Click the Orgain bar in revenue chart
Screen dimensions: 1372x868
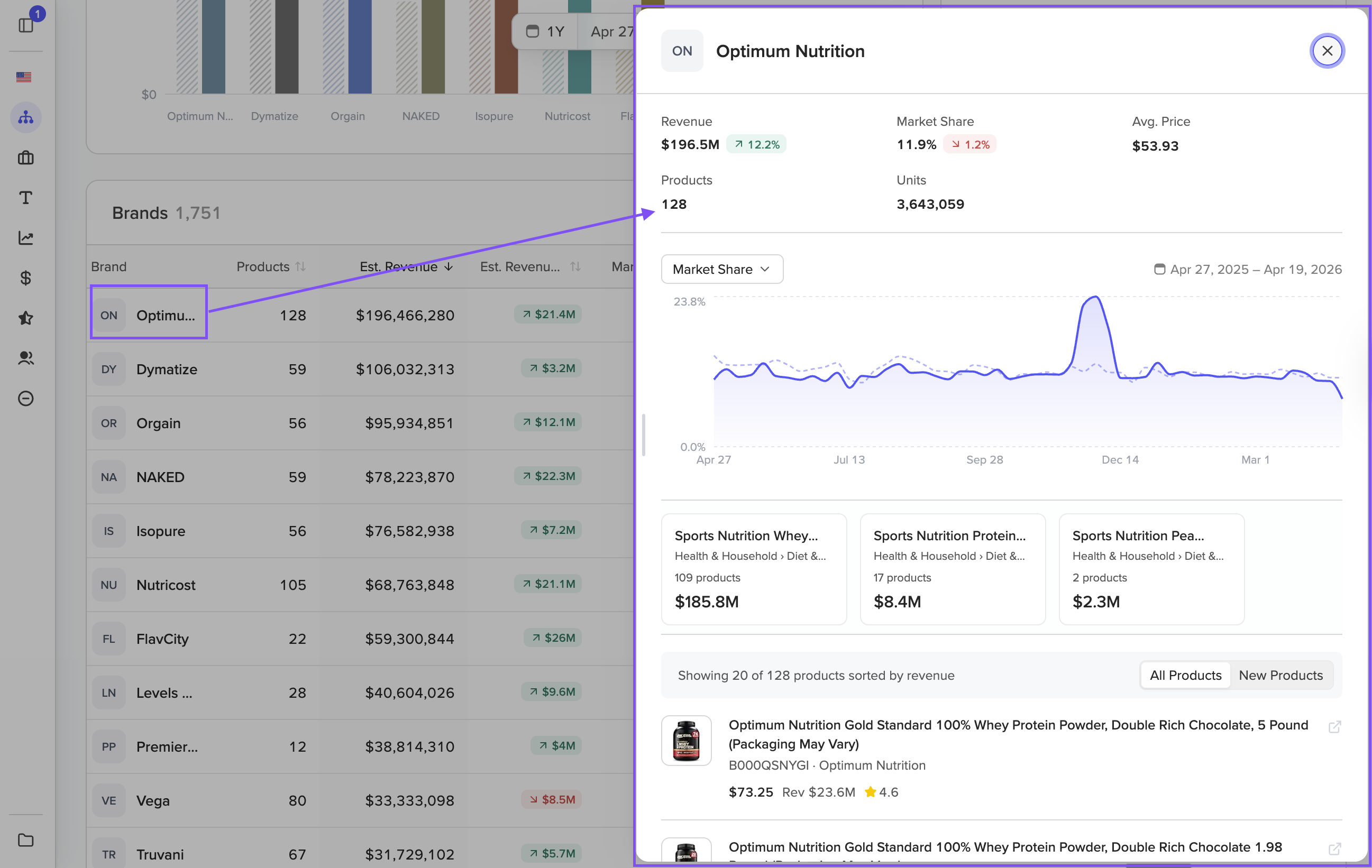point(360,47)
